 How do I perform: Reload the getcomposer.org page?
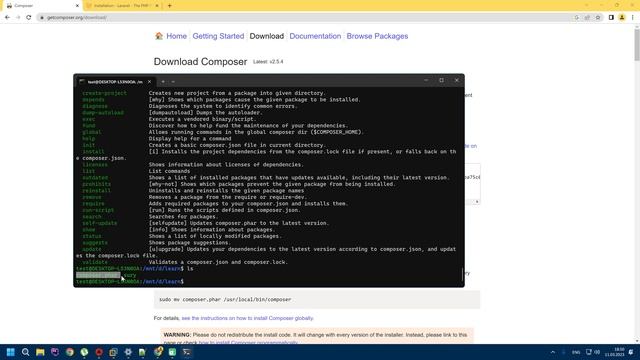[x=29, y=18]
